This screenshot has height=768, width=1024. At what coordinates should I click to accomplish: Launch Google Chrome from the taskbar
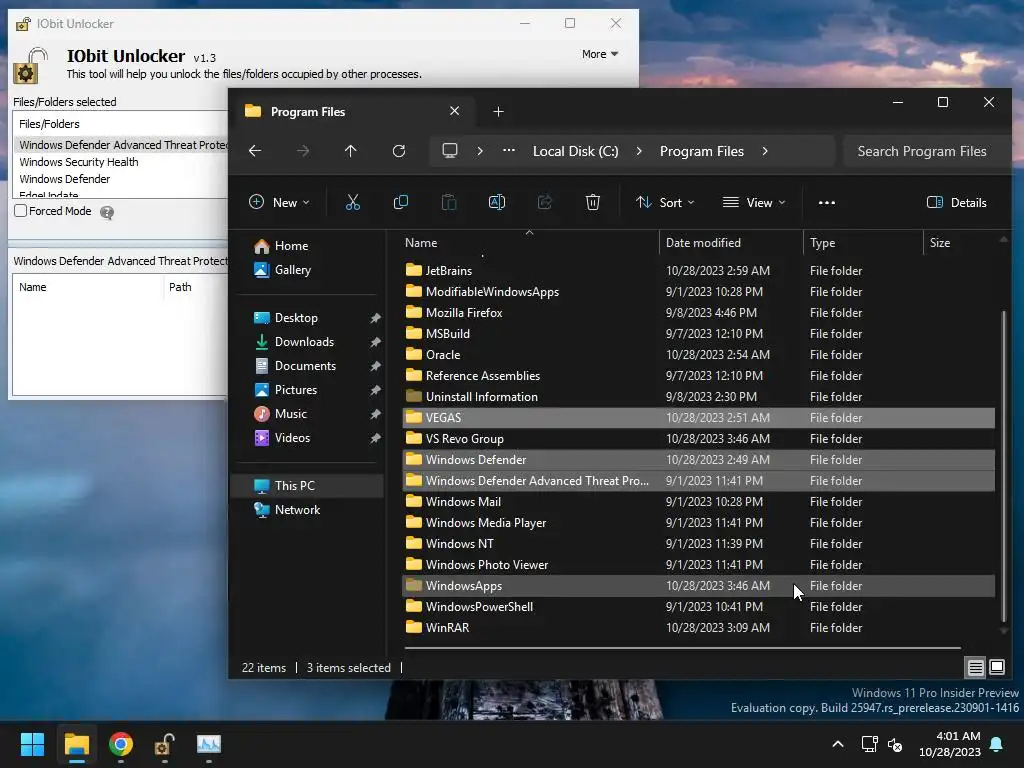point(121,744)
